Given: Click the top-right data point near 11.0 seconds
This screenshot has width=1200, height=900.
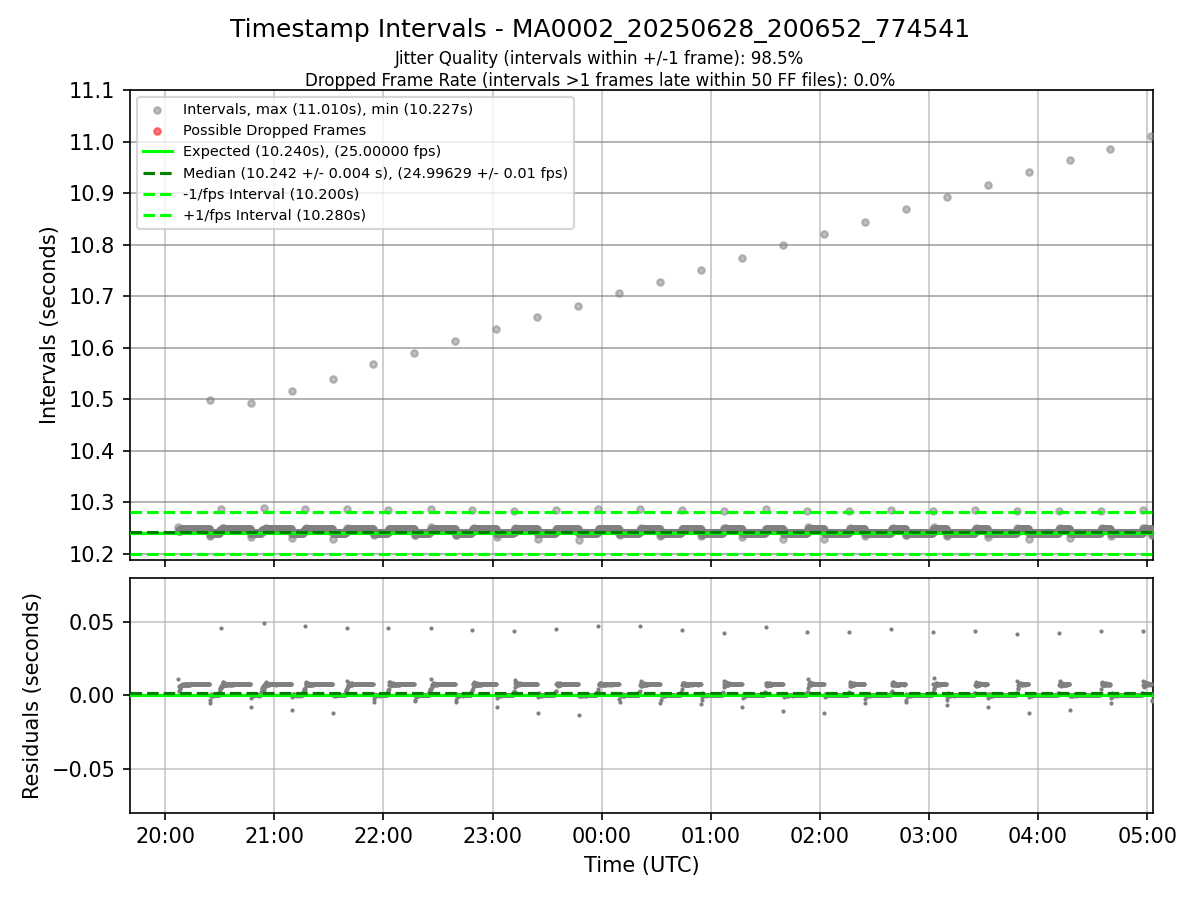Looking at the screenshot, I should pos(1151,136).
